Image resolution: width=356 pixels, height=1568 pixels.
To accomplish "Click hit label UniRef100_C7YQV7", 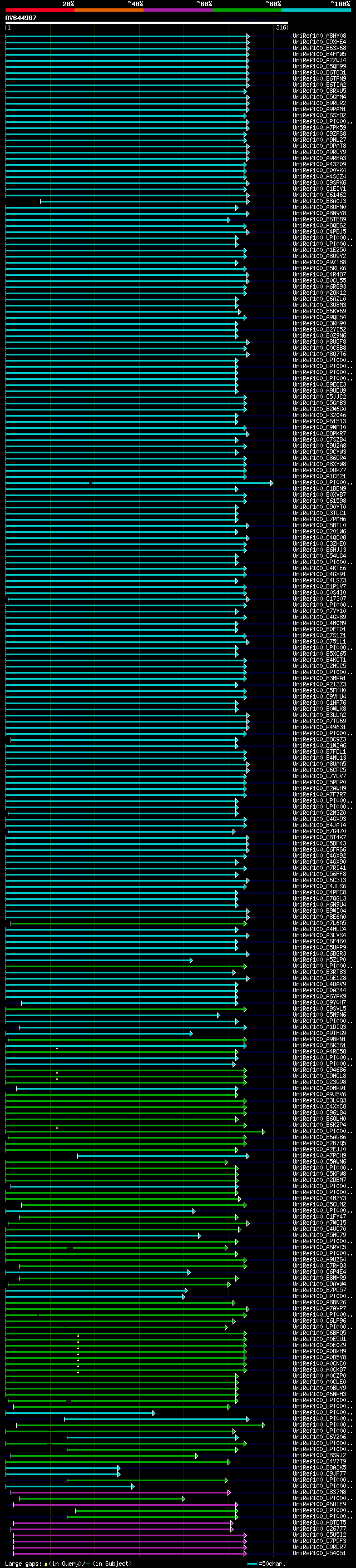I will [x=319, y=776].
